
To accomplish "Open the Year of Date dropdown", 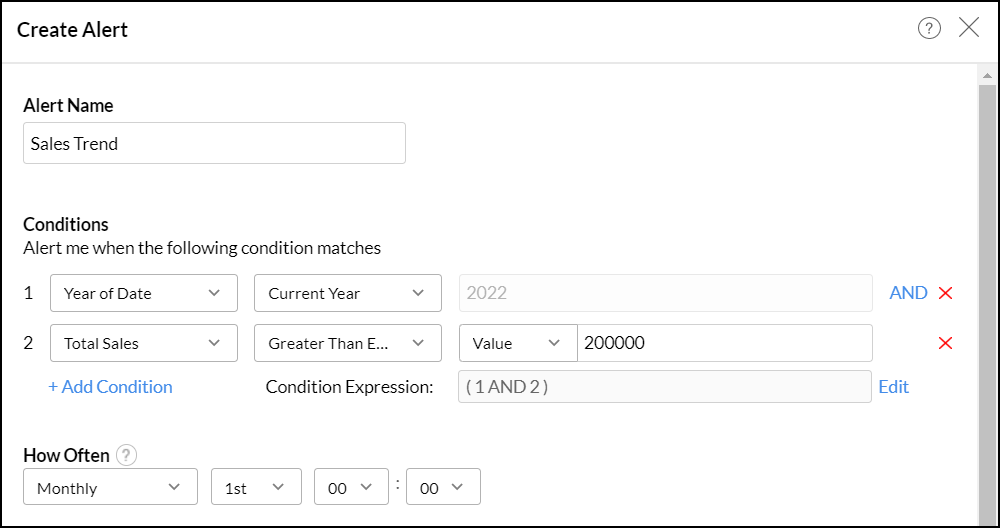I will [x=144, y=293].
